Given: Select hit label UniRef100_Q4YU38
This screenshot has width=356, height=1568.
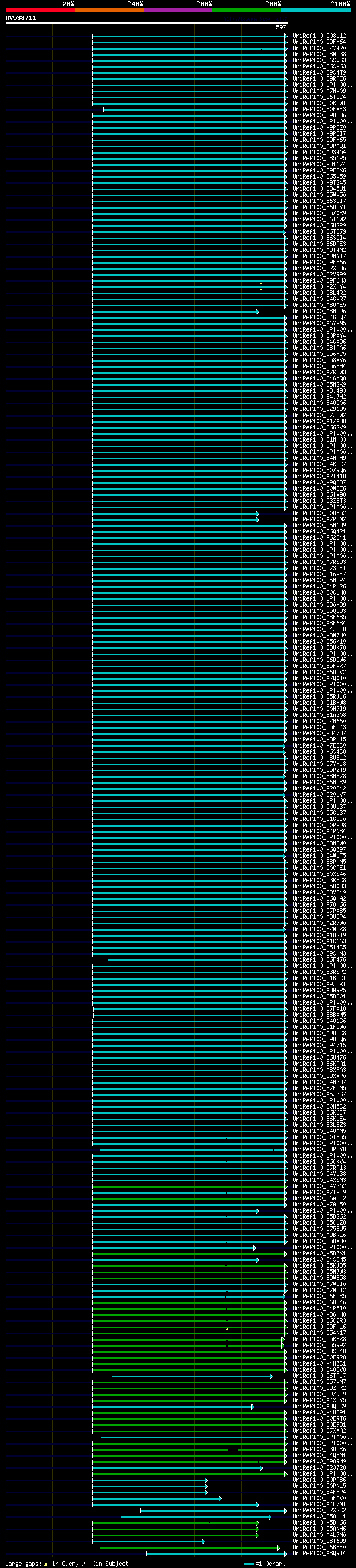Looking at the screenshot, I should 319,1174.
